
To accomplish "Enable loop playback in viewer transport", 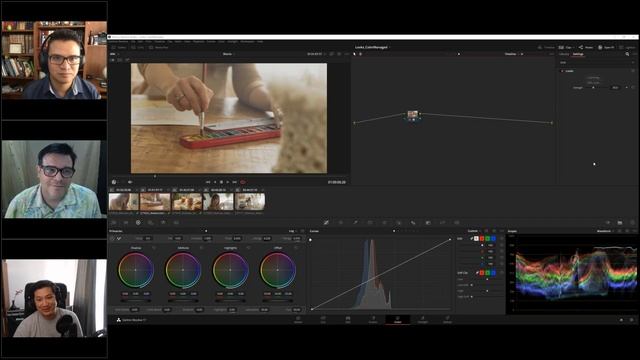I will (243, 182).
